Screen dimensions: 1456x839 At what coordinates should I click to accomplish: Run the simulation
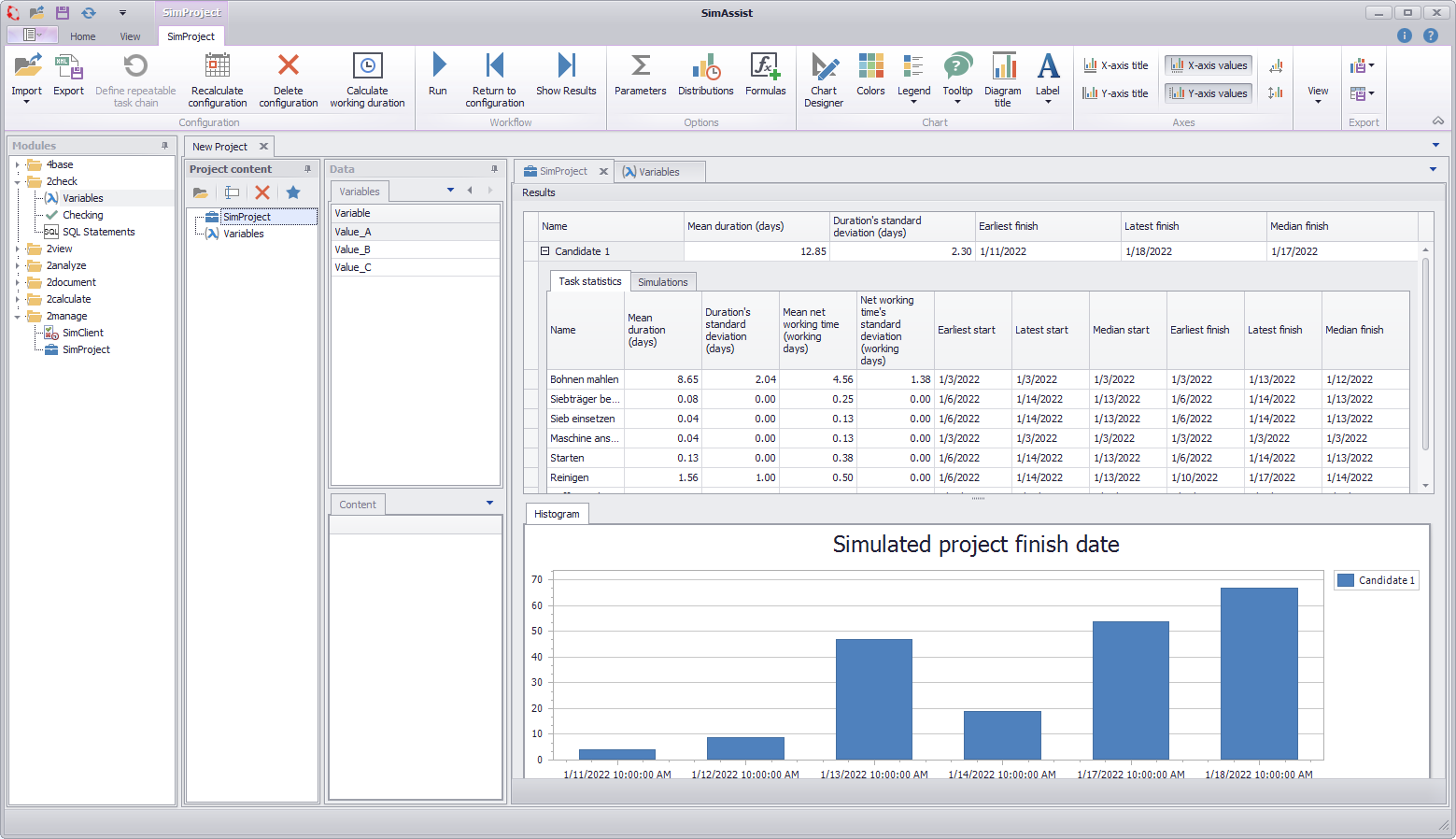438,79
